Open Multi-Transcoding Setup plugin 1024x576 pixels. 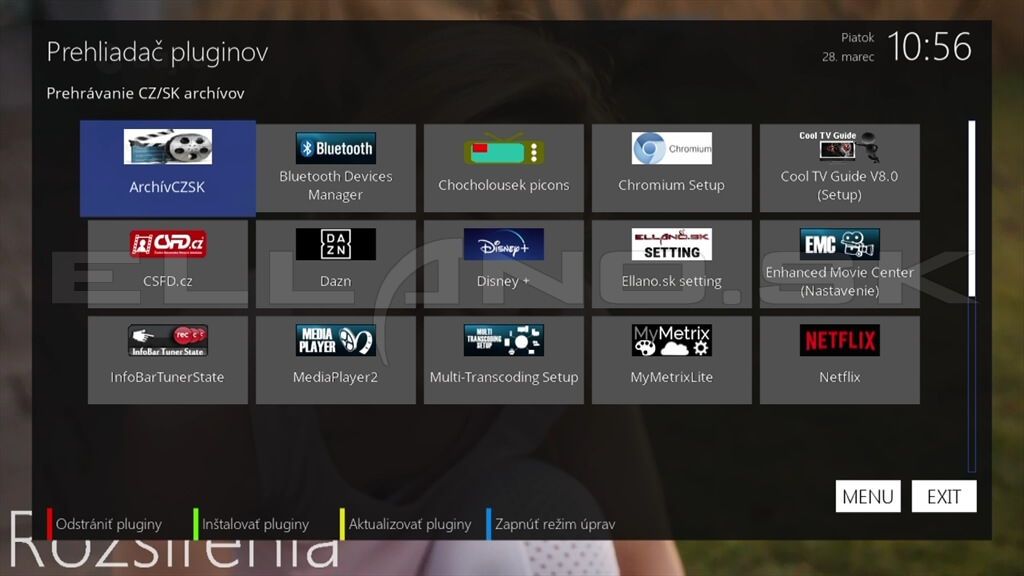coord(504,360)
